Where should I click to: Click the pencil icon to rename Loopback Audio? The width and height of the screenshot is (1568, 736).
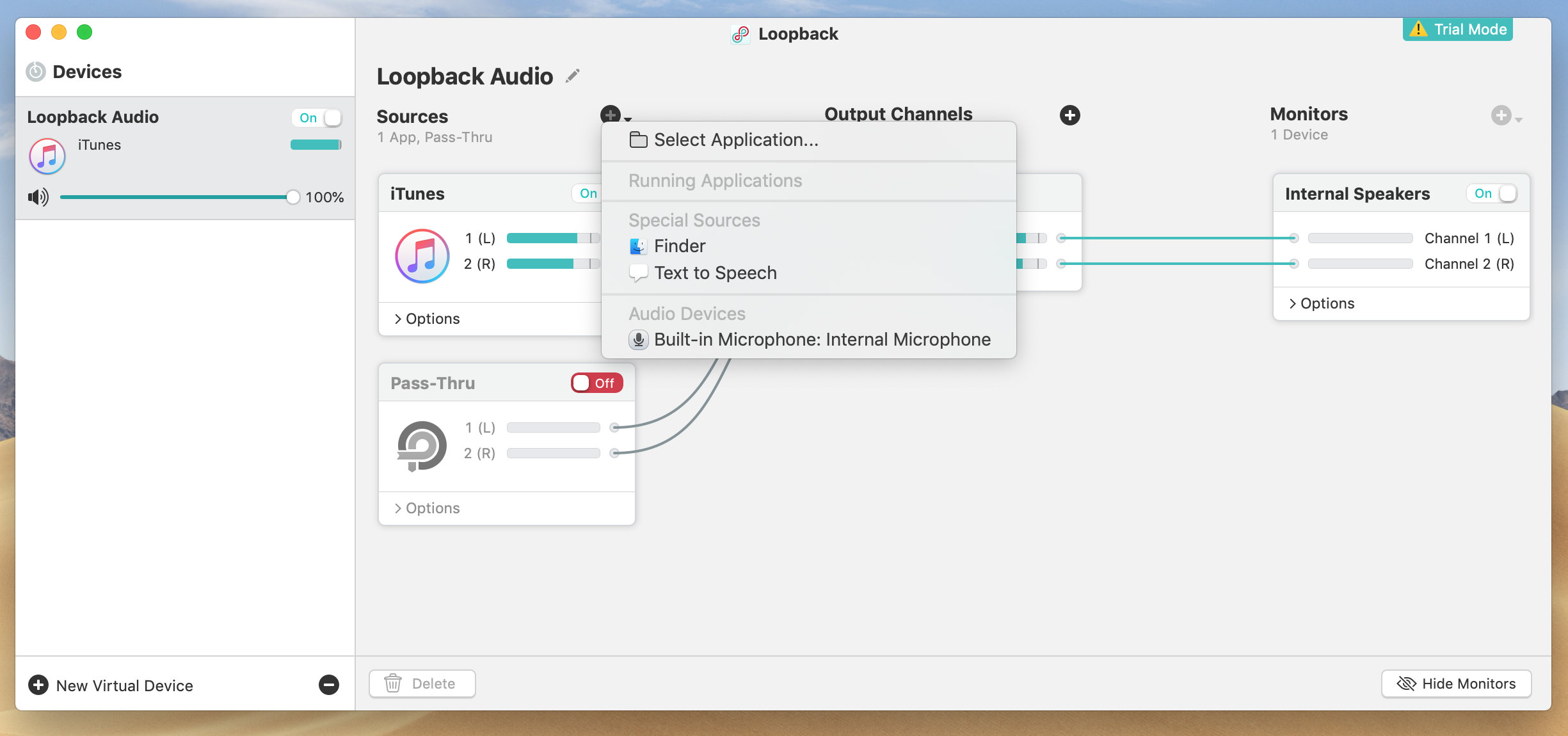point(573,76)
